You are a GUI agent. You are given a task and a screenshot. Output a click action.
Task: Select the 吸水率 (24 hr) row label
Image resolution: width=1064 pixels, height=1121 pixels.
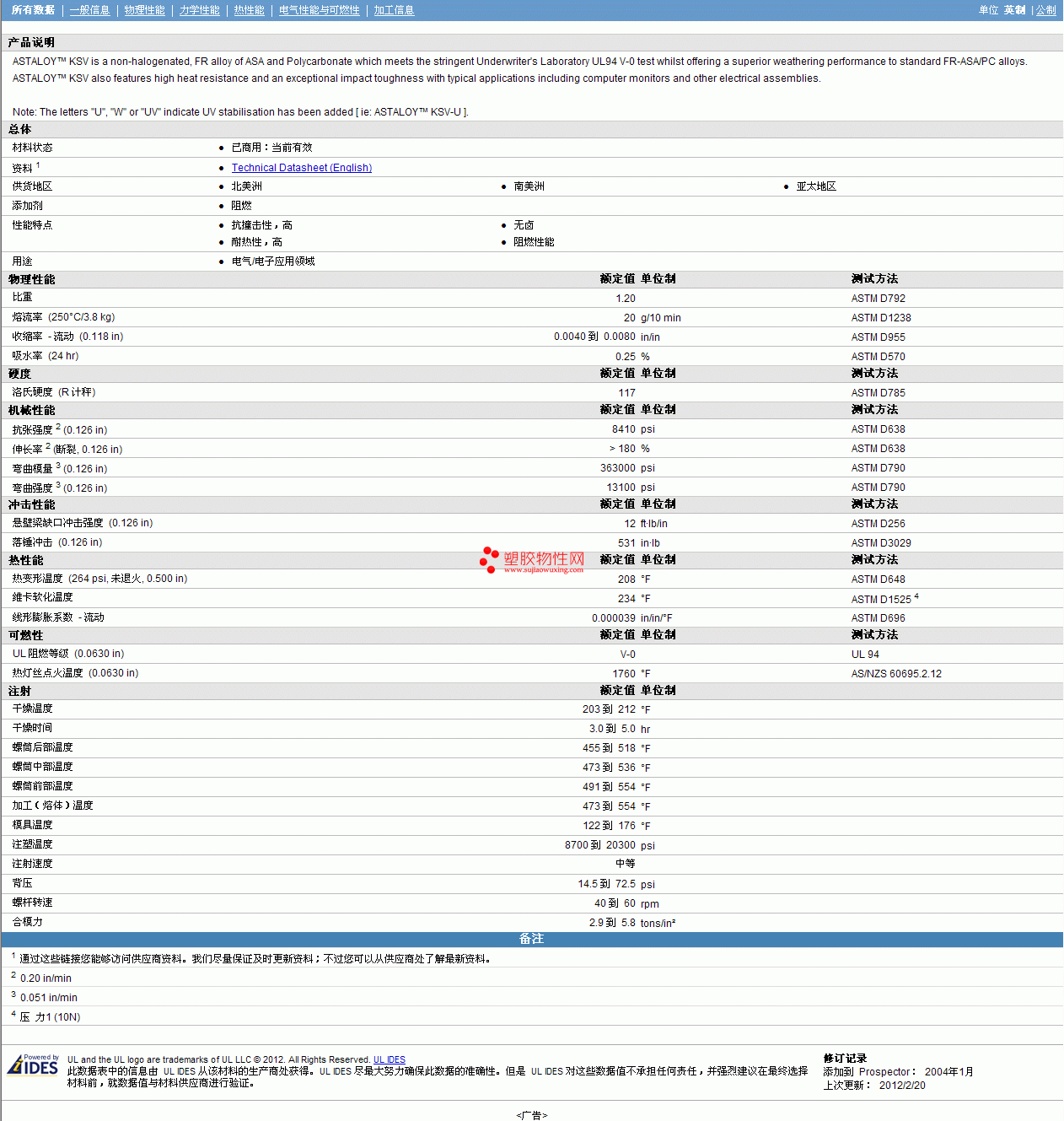[x=46, y=356]
